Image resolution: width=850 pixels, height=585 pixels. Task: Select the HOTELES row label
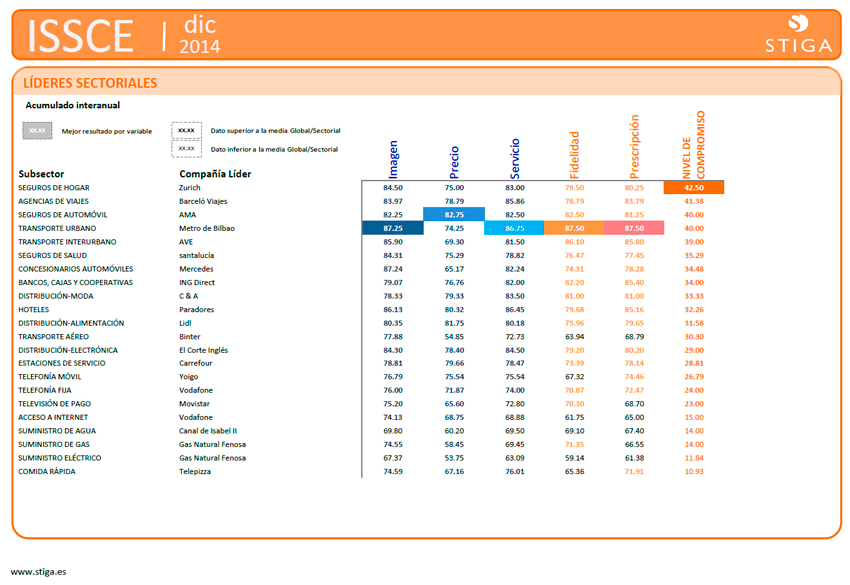pos(34,310)
